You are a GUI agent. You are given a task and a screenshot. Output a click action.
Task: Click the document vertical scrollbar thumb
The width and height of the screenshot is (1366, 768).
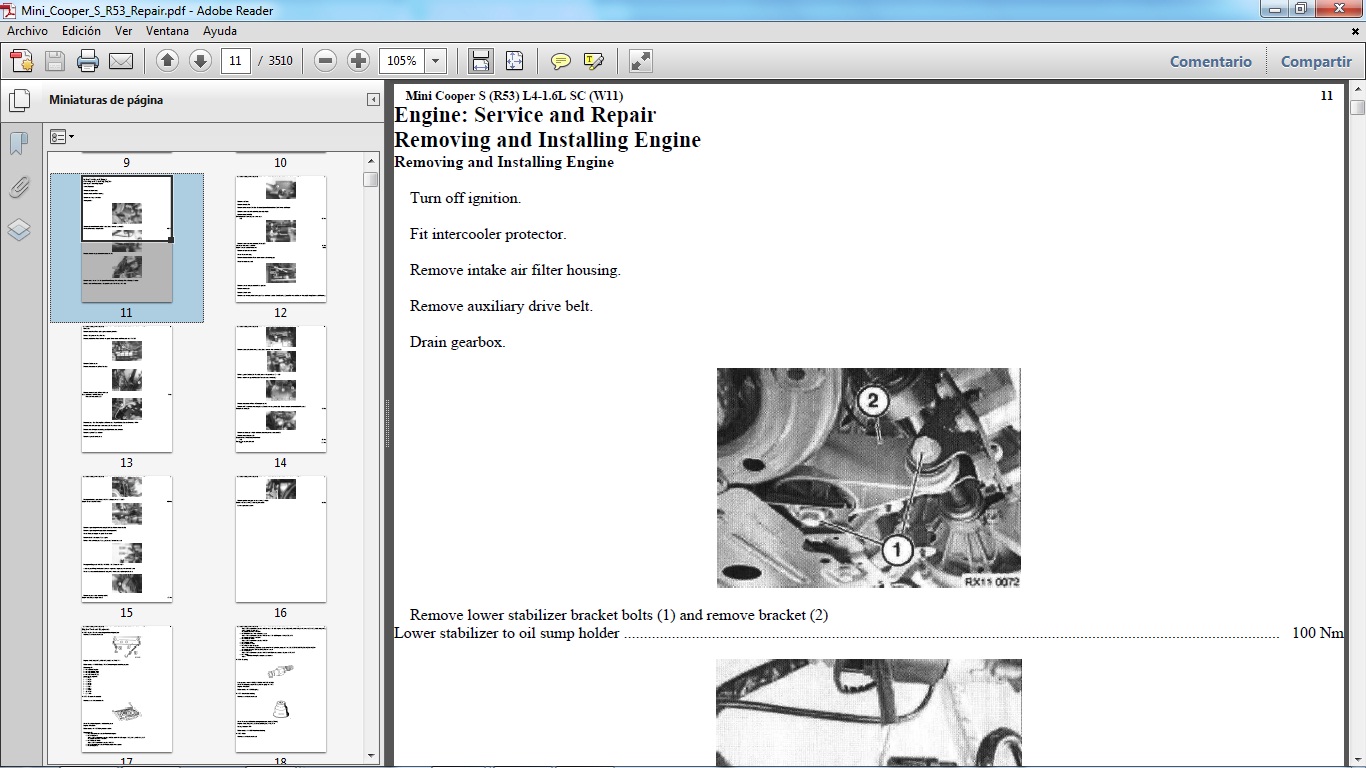pos(1357,108)
